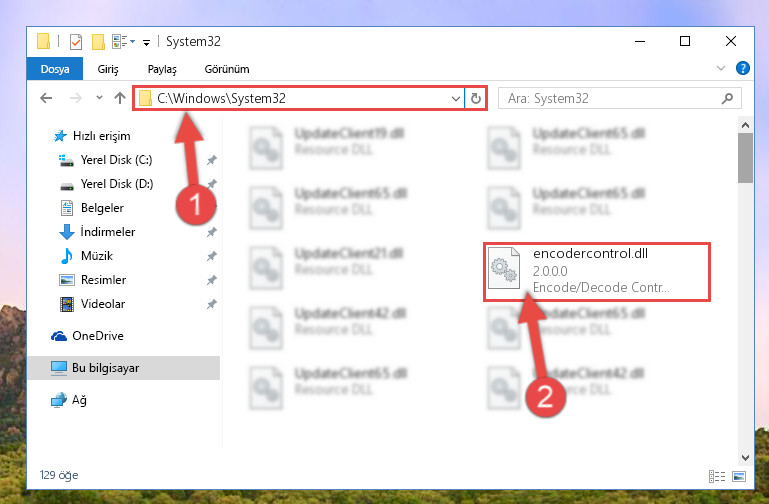Switch to large icons view icon
The height and width of the screenshot is (504, 769).
point(739,476)
